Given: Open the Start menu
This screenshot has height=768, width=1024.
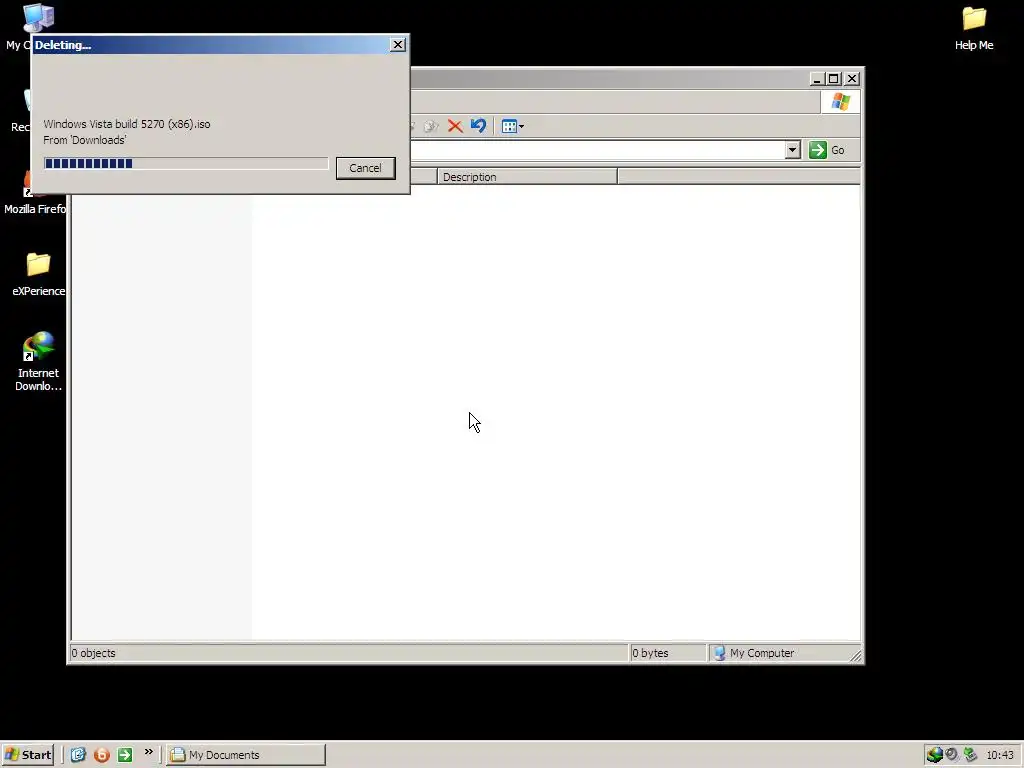Looking at the screenshot, I should [x=27, y=755].
